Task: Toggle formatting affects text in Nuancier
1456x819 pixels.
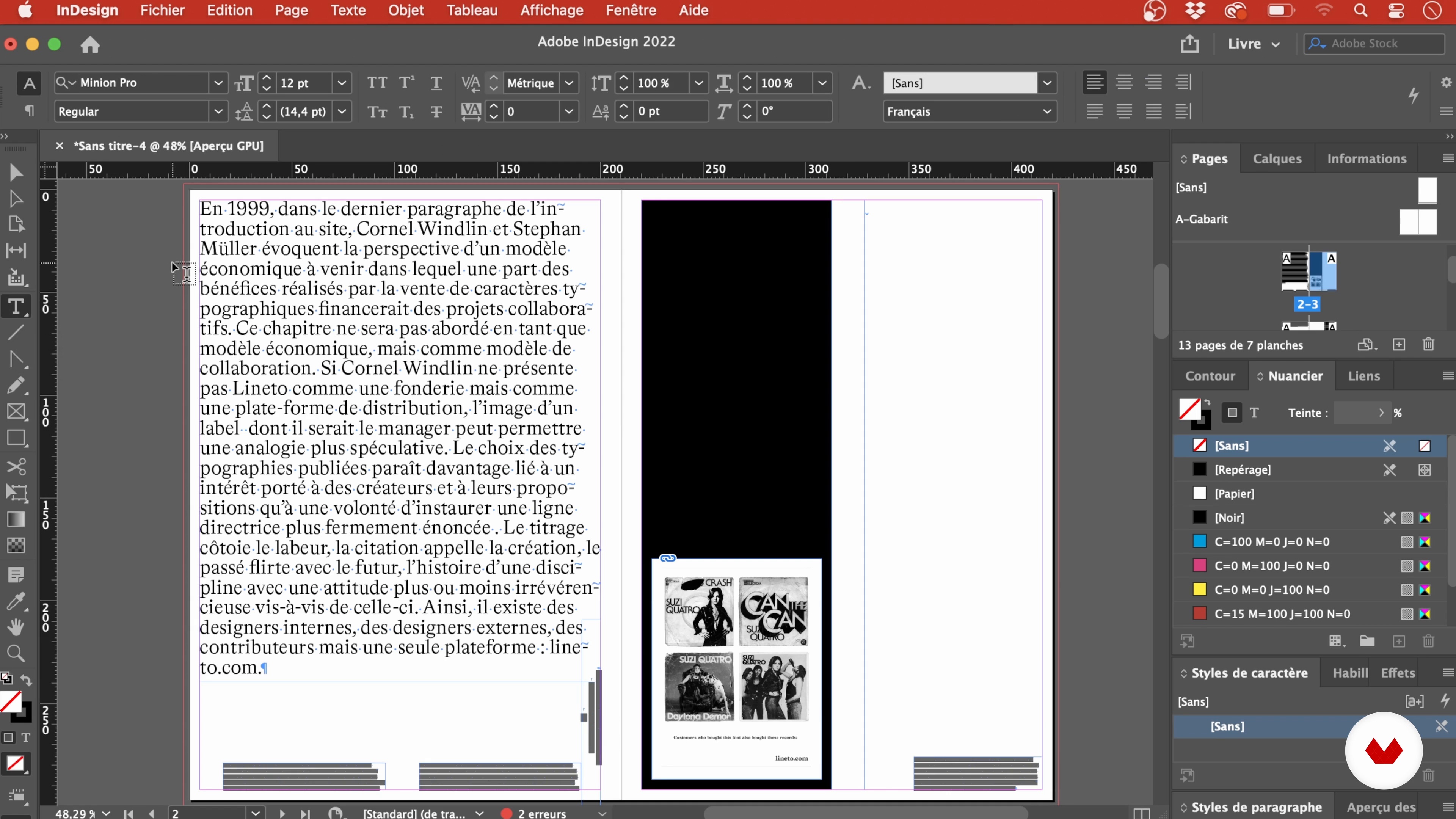Action: [1254, 413]
